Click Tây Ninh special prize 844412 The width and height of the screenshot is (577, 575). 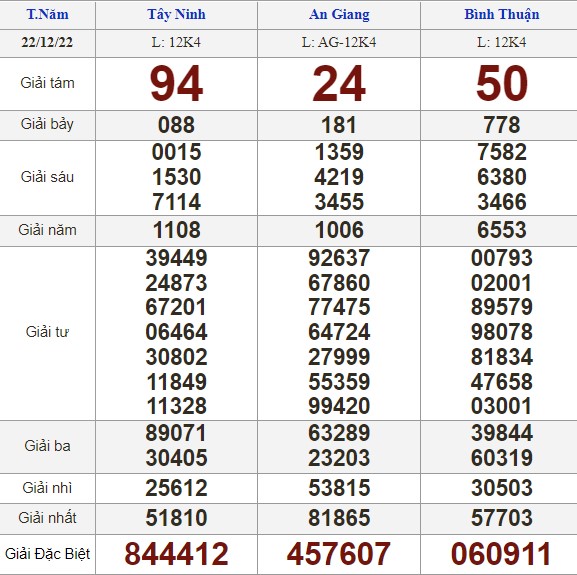(x=176, y=554)
